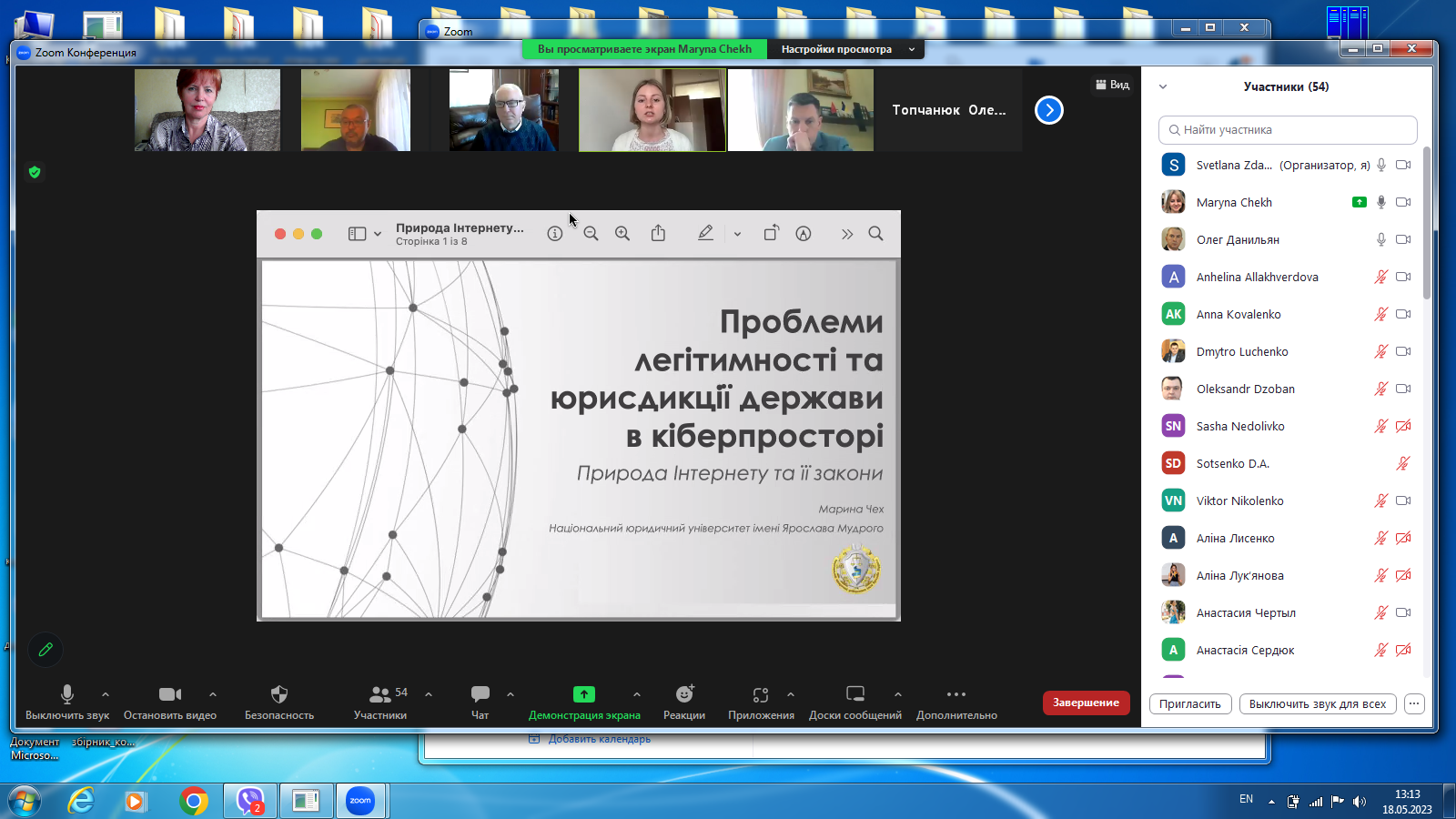This screenshot has height=819, width=1456.
Task: Click the green pencil annotation icon
Action: 45,650
